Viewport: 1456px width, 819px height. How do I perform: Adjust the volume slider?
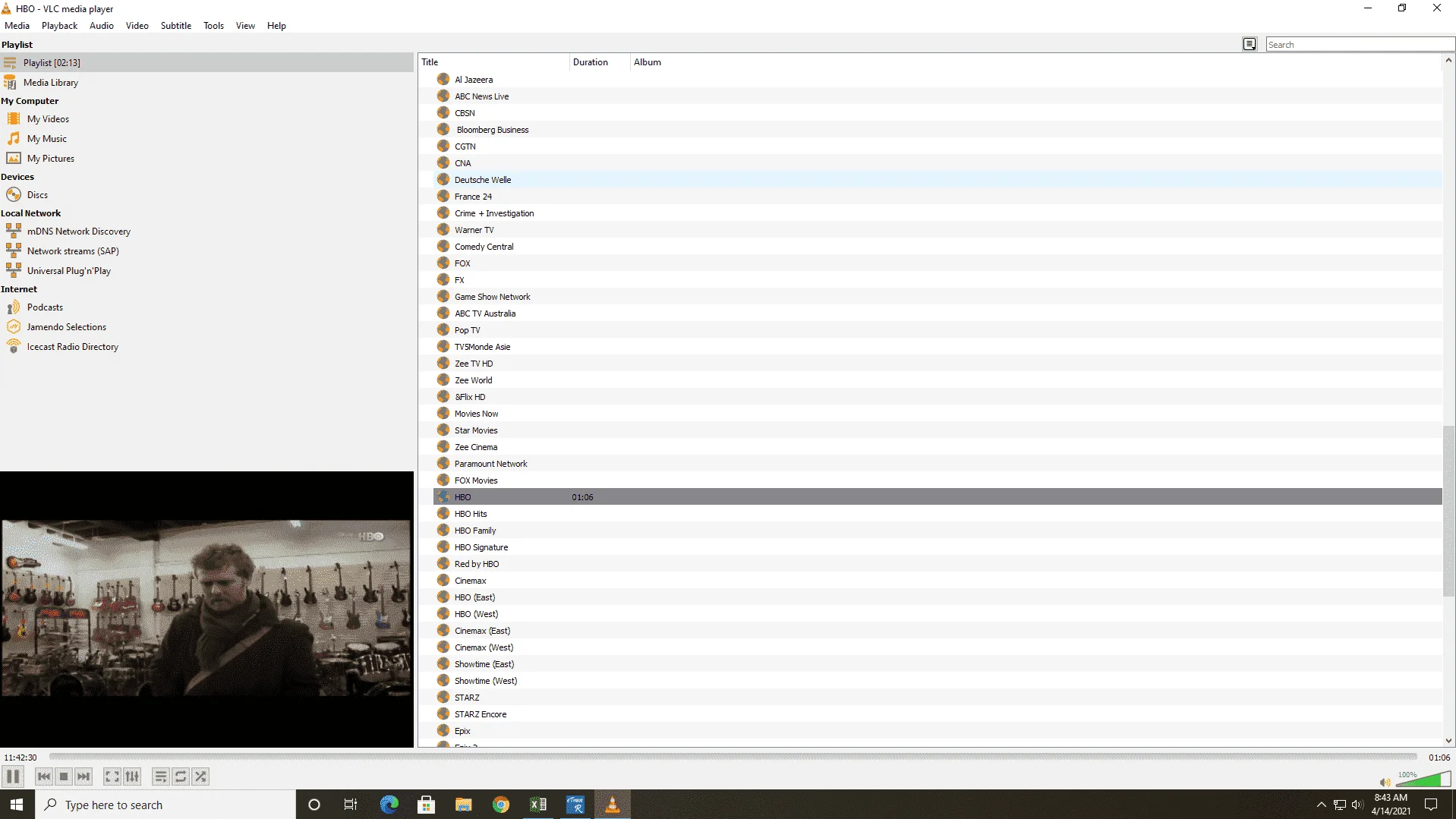(1423, 780)
